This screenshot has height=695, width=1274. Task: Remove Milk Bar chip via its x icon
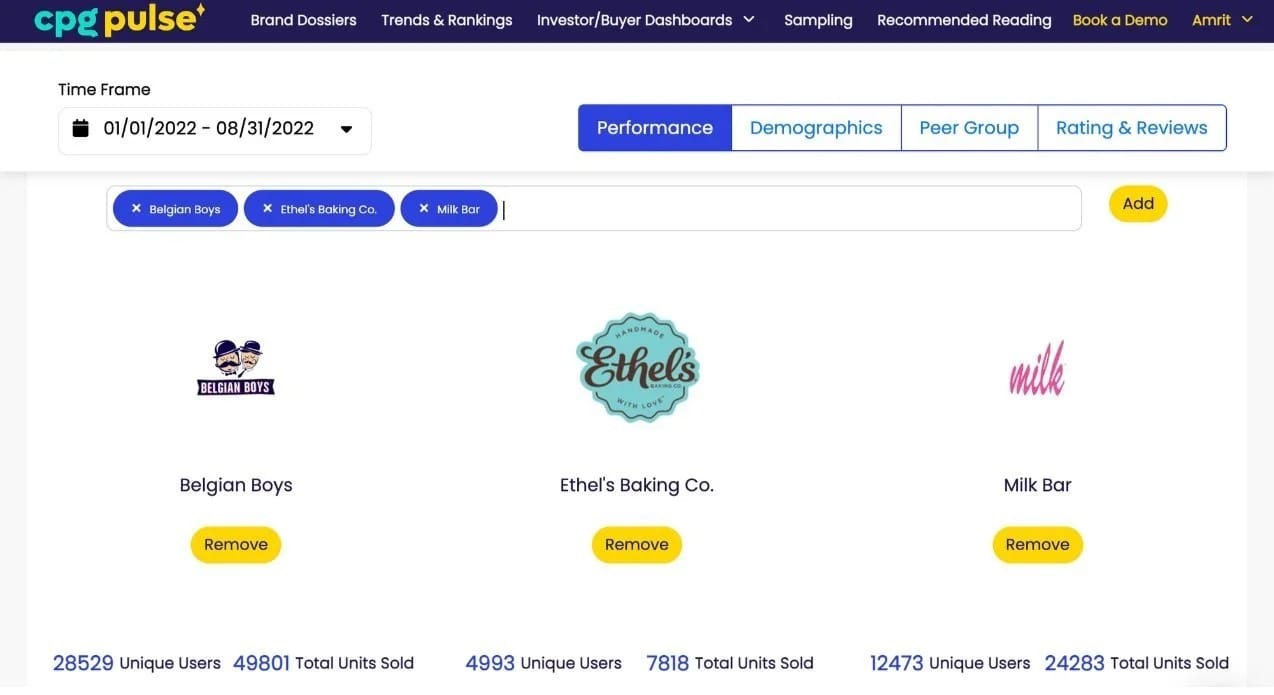click(x=424, y=209)
